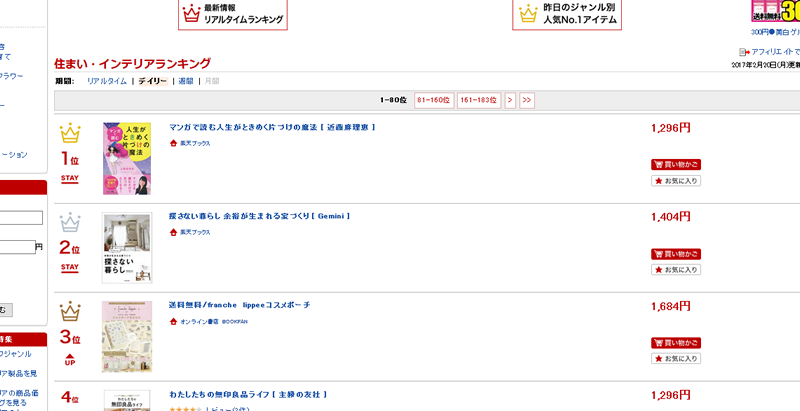This screenshot has height=411, width=800.
Task: Go to ranks 161-183位 page
Action: (479, 100)
